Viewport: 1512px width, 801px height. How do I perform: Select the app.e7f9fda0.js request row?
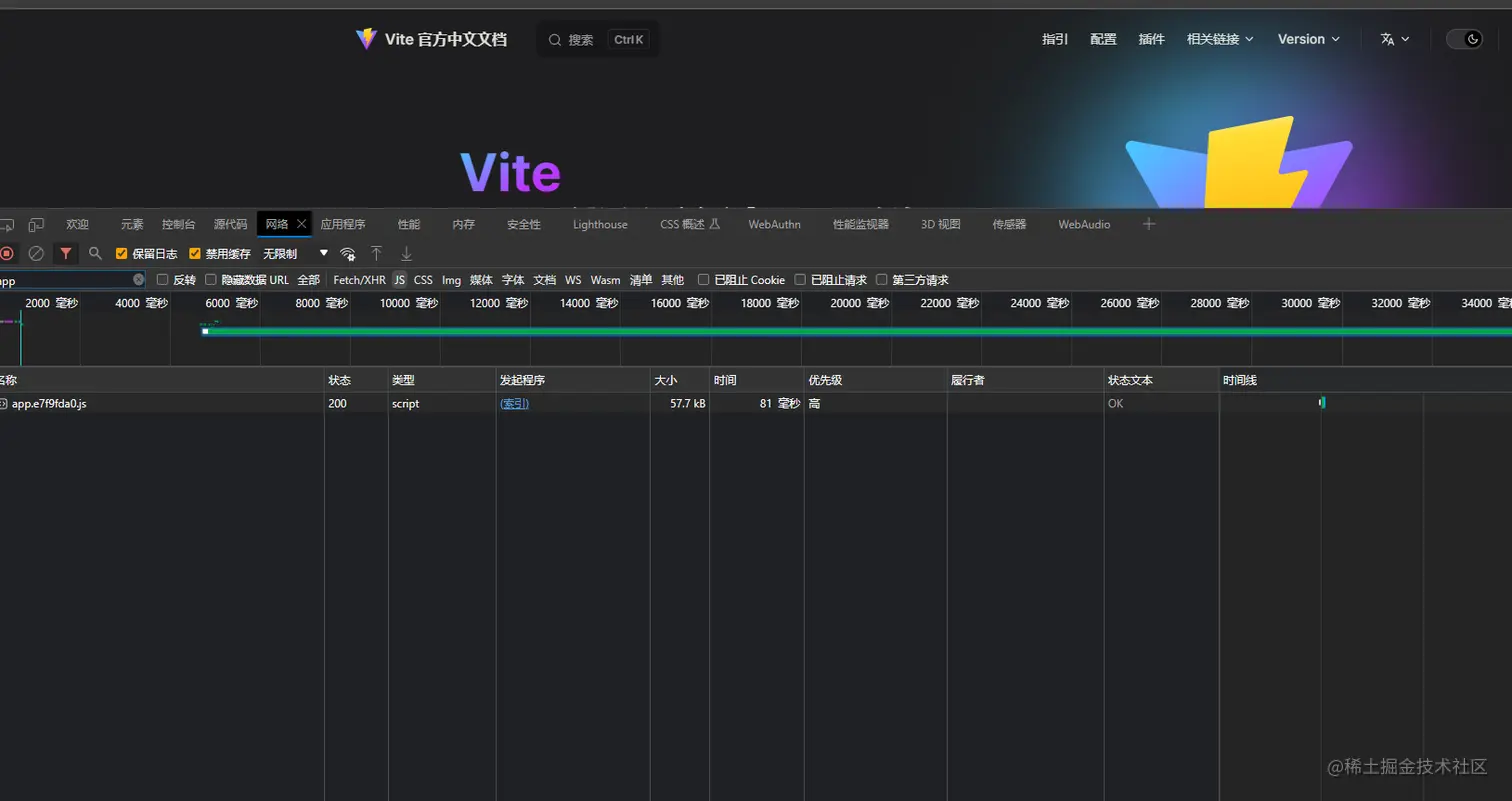(x=756, y=404)
